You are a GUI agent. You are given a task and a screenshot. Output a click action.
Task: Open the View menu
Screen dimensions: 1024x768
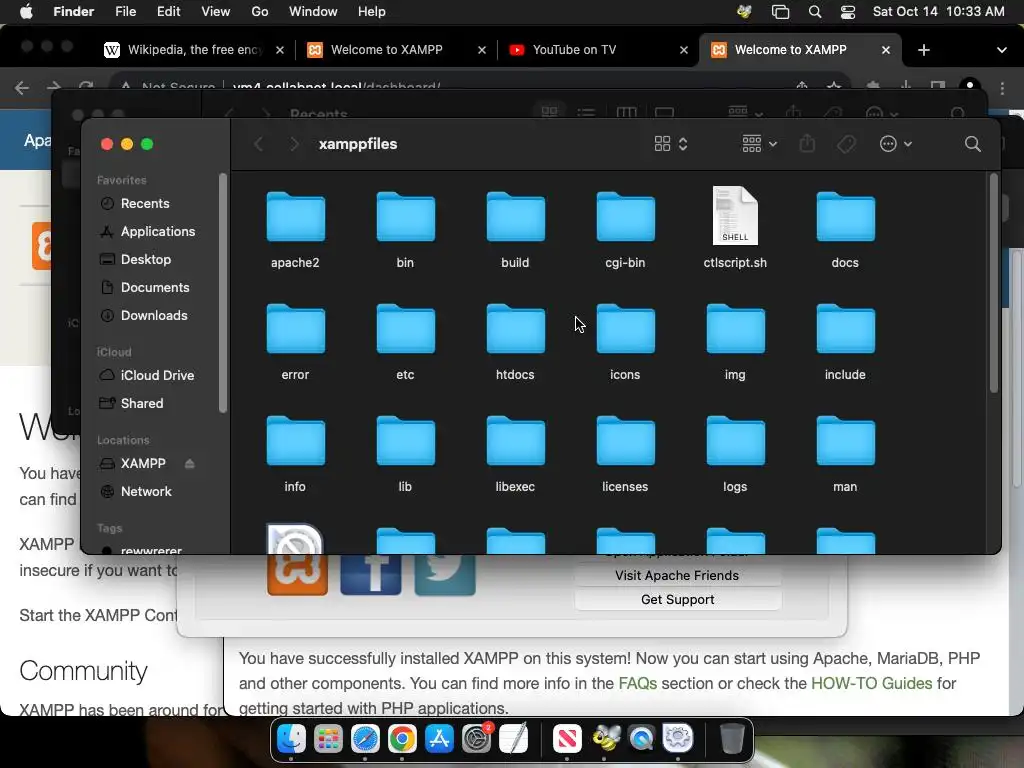coord(216,12)
